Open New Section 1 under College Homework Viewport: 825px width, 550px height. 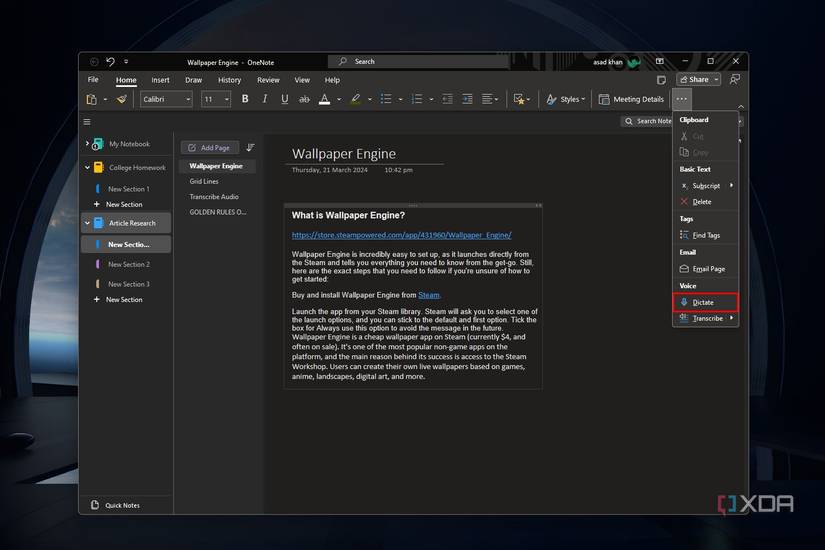click(126, 188)
